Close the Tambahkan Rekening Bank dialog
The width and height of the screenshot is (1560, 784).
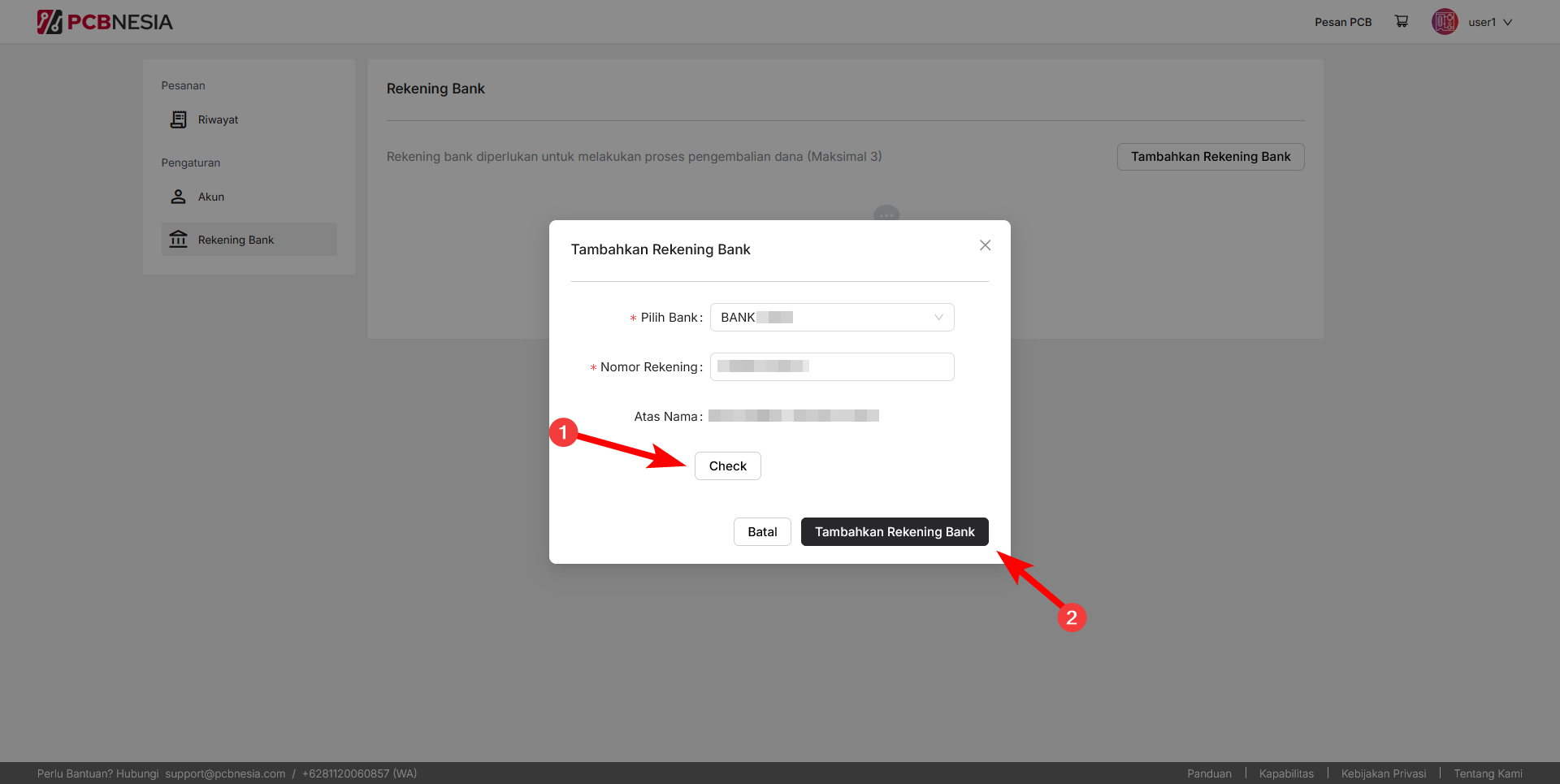coord(985,245)
